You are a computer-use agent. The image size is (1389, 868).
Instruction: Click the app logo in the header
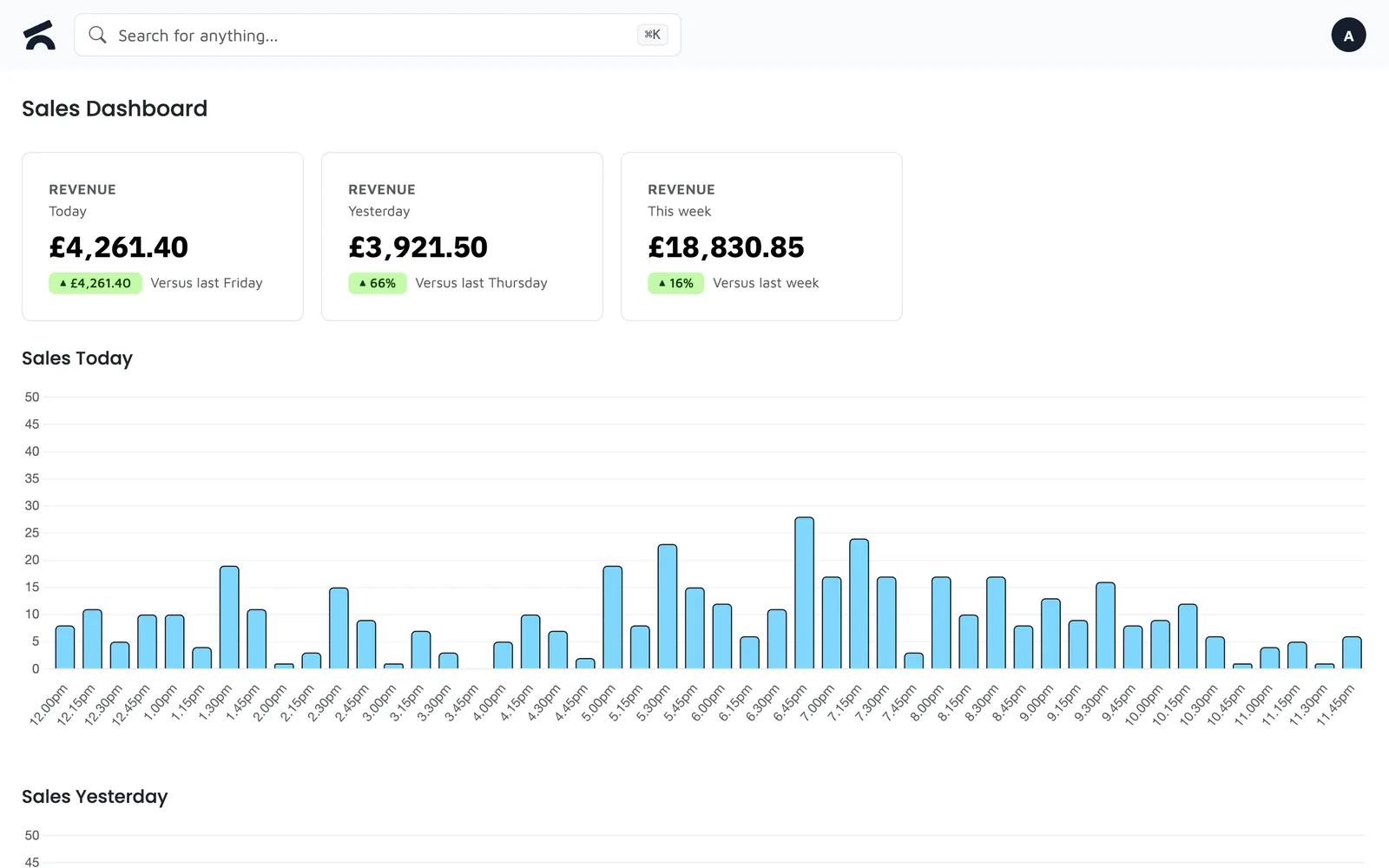(39, 36)
